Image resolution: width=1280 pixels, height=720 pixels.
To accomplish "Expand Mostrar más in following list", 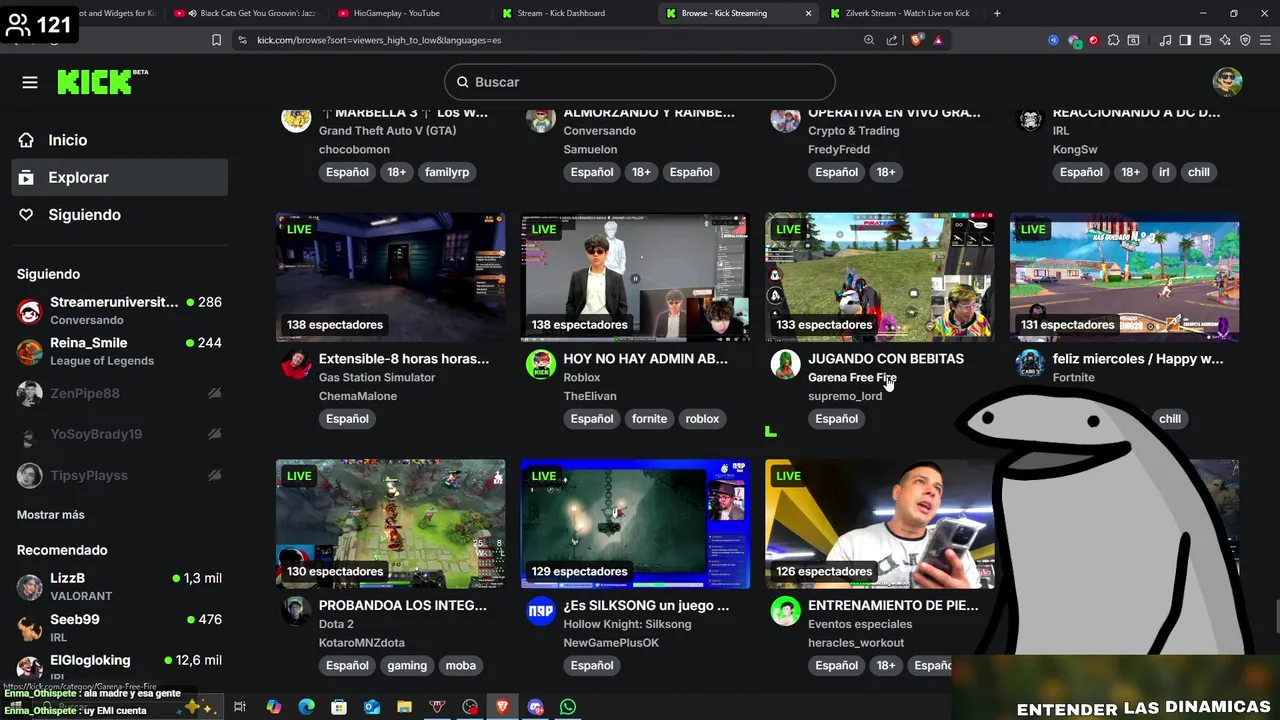I will click(x=51, y=515).
